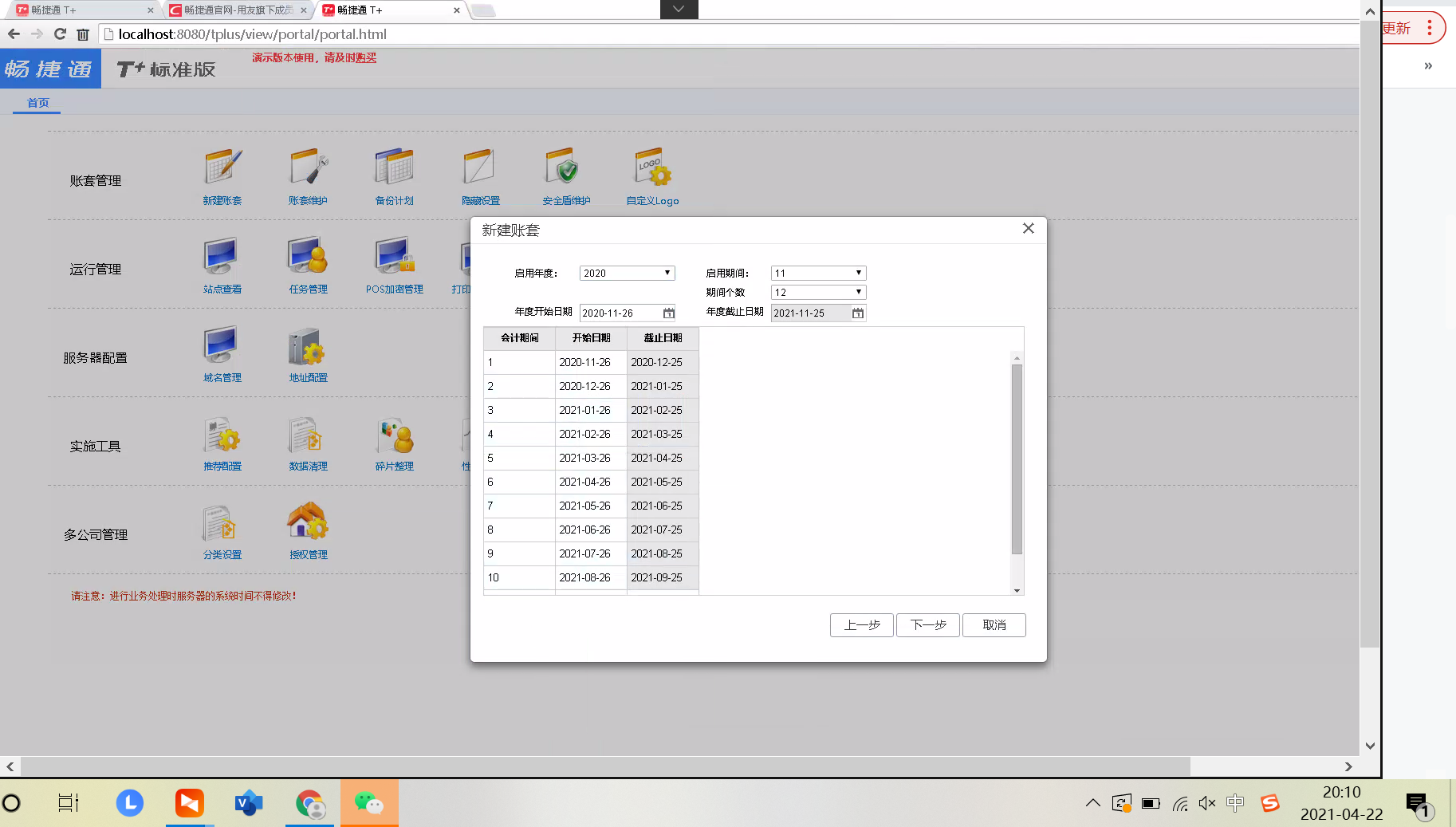Open the 启用年度 dropdown

tap(628, 273)
